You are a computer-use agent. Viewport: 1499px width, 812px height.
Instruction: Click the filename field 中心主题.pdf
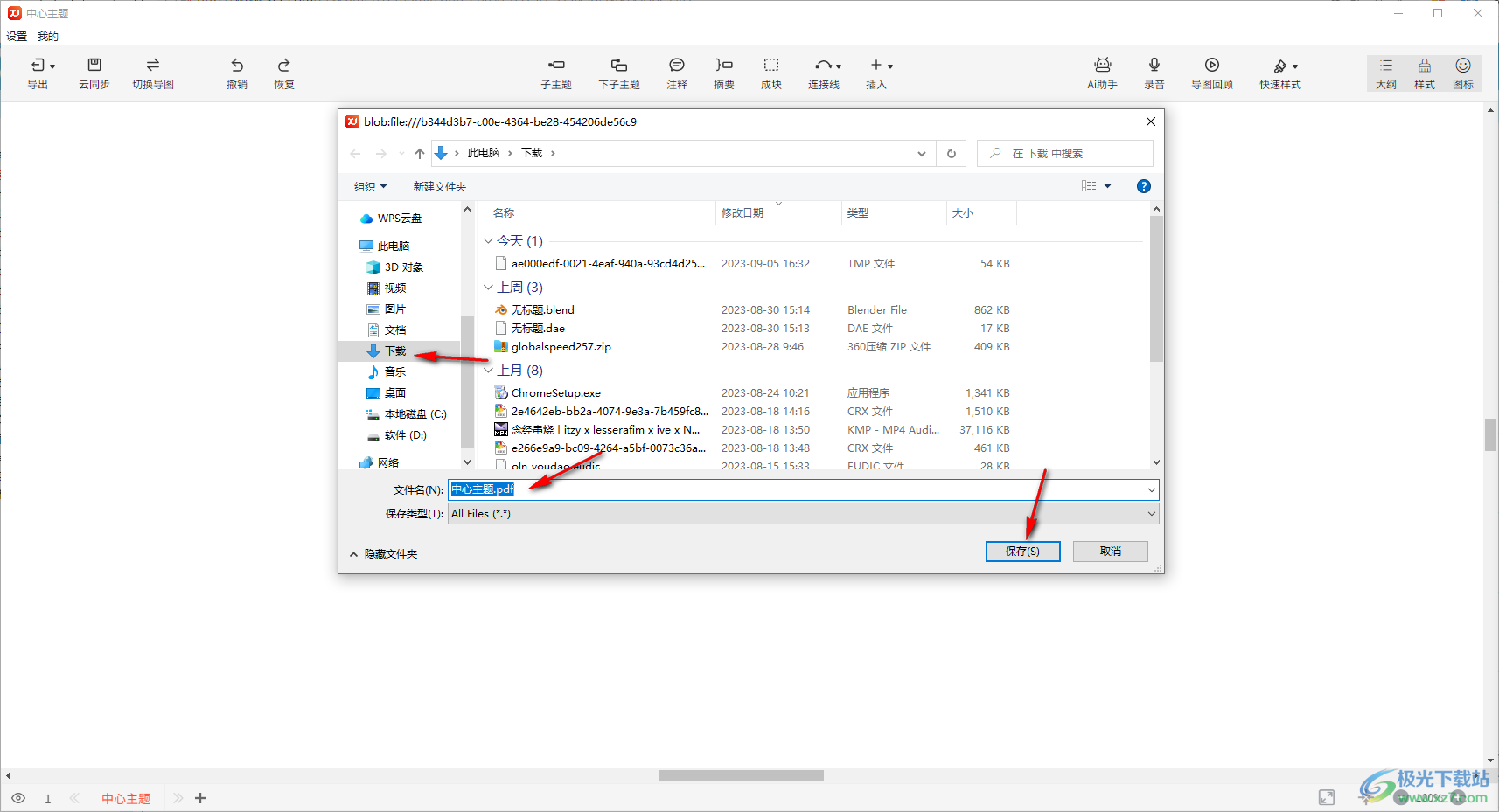click(x=803, y=489)
